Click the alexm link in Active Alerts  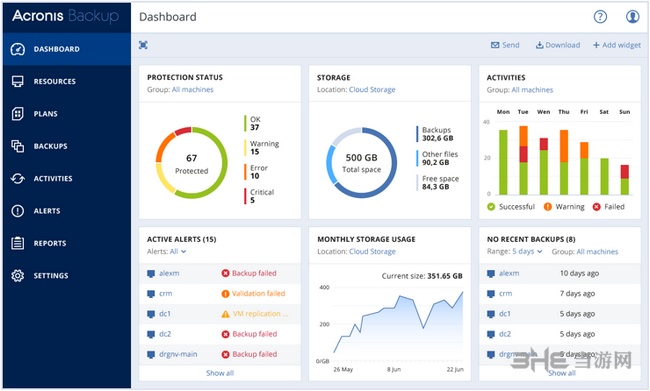pyautogui.click(x=169, y=273)
